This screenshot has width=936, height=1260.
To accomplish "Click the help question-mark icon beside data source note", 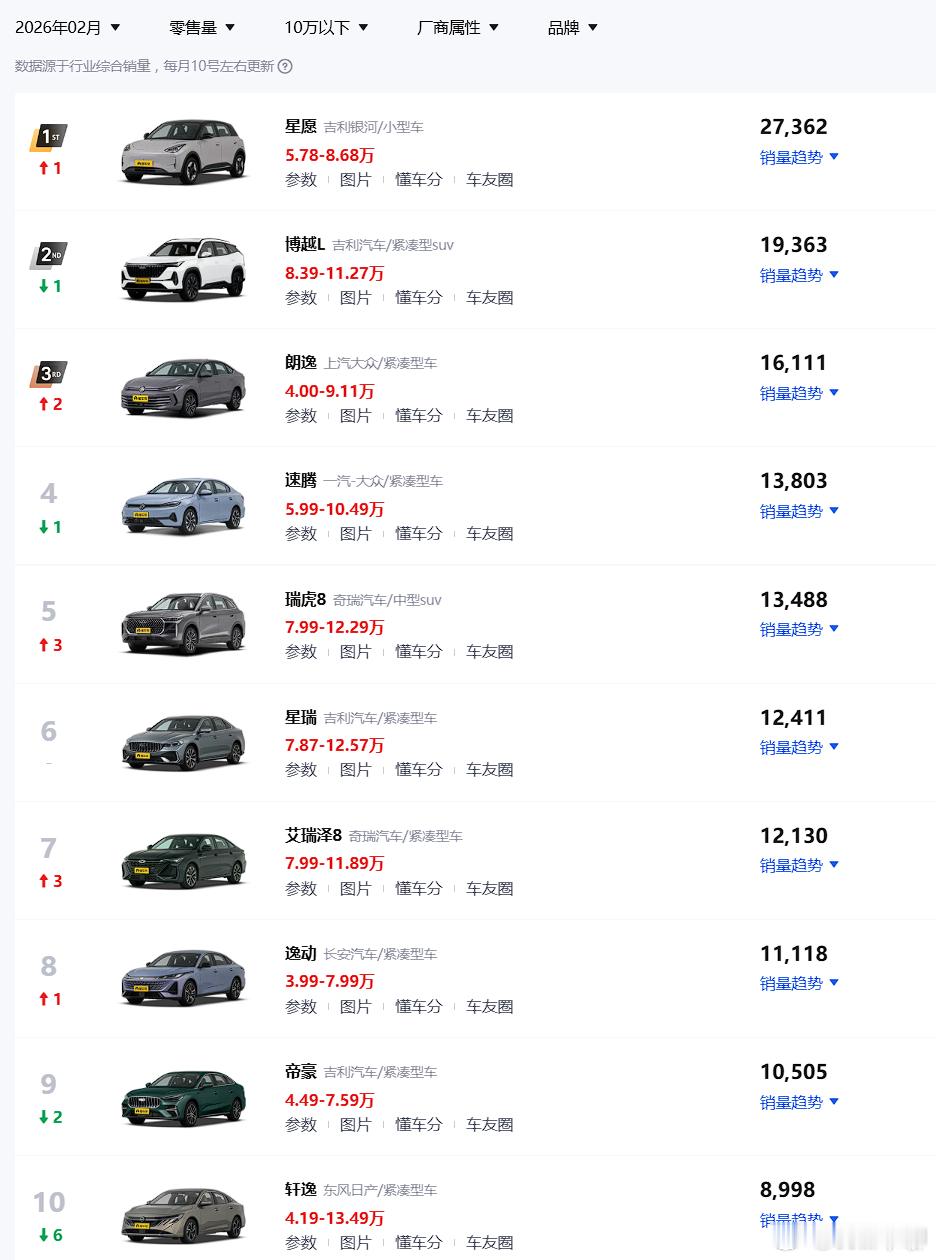I will [x=285, y=66].
